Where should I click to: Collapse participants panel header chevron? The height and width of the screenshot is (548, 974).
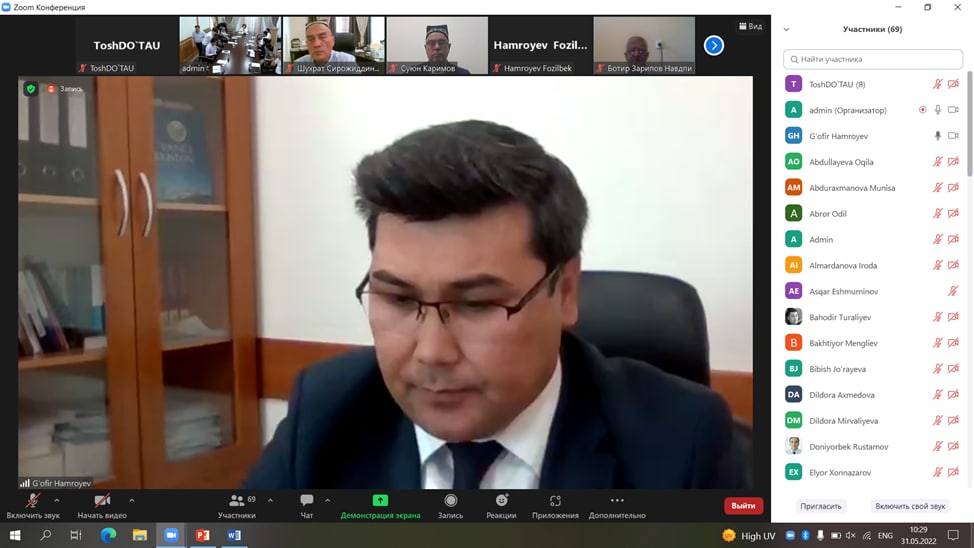[x=786, y=29]
